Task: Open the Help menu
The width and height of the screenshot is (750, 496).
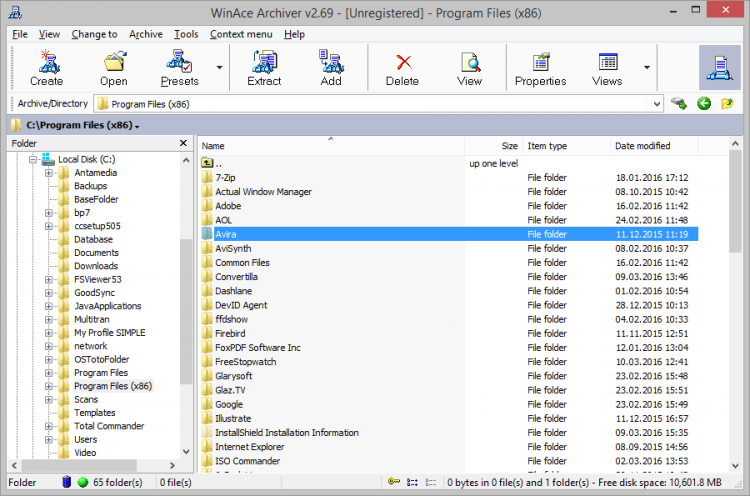Action: [x=294, y=34]
